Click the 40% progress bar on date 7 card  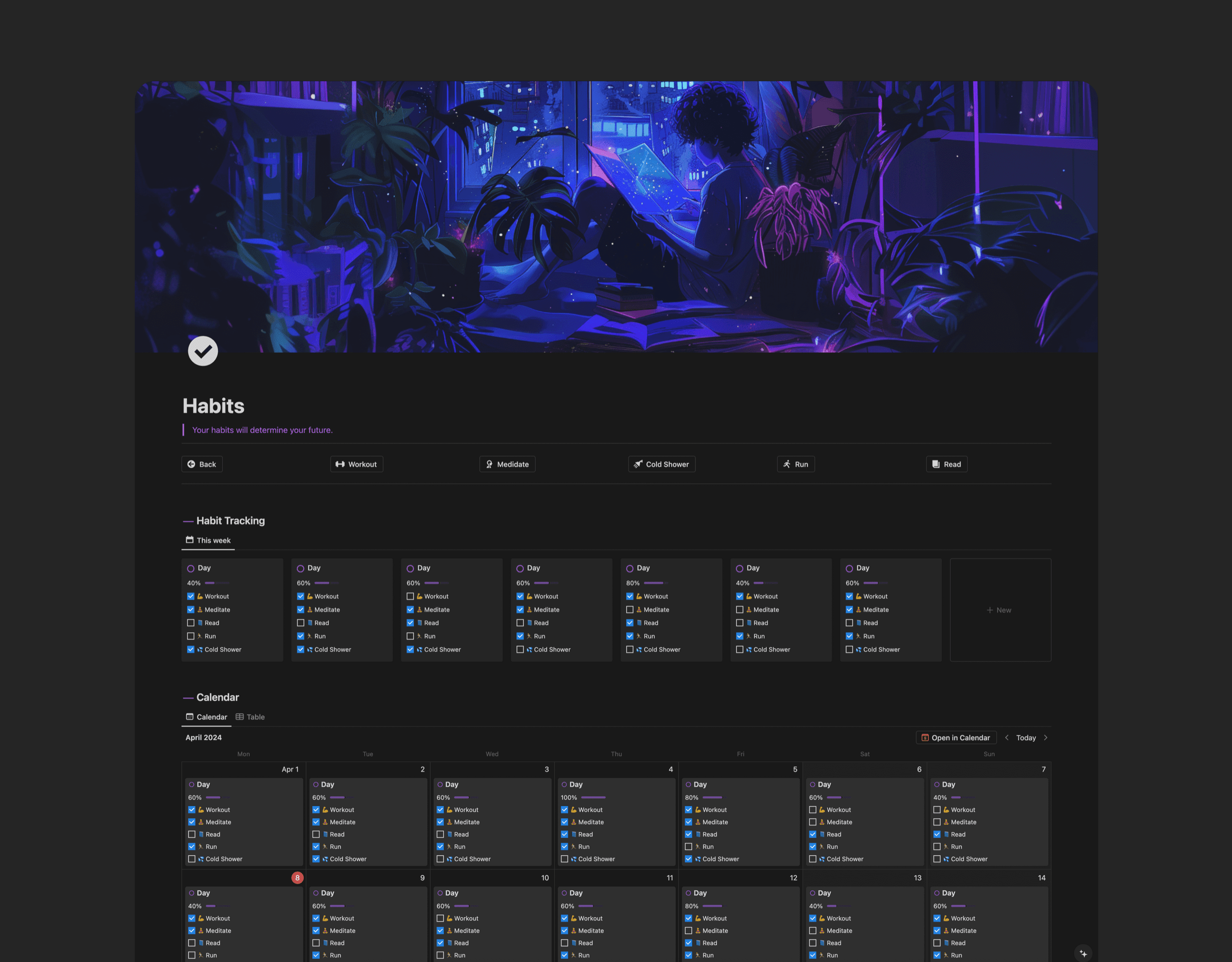click(x=963, y=797)
